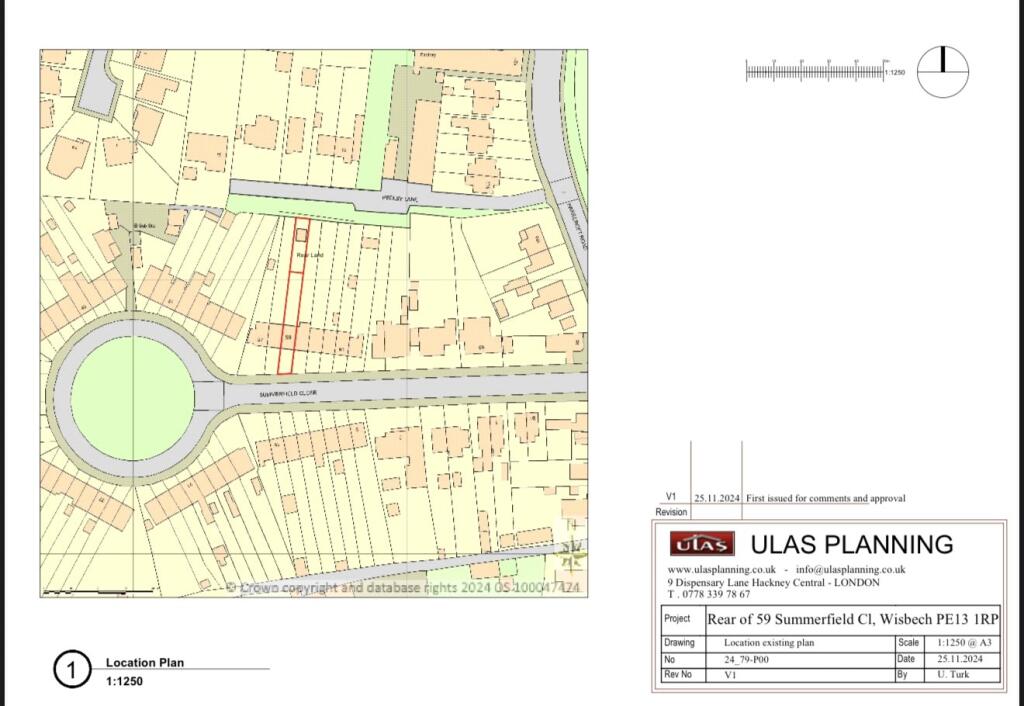The height and width of the screenshot is (706, 1024).
Task: Click the info@ulasplanning.co.uk email address
Action: 851,569
